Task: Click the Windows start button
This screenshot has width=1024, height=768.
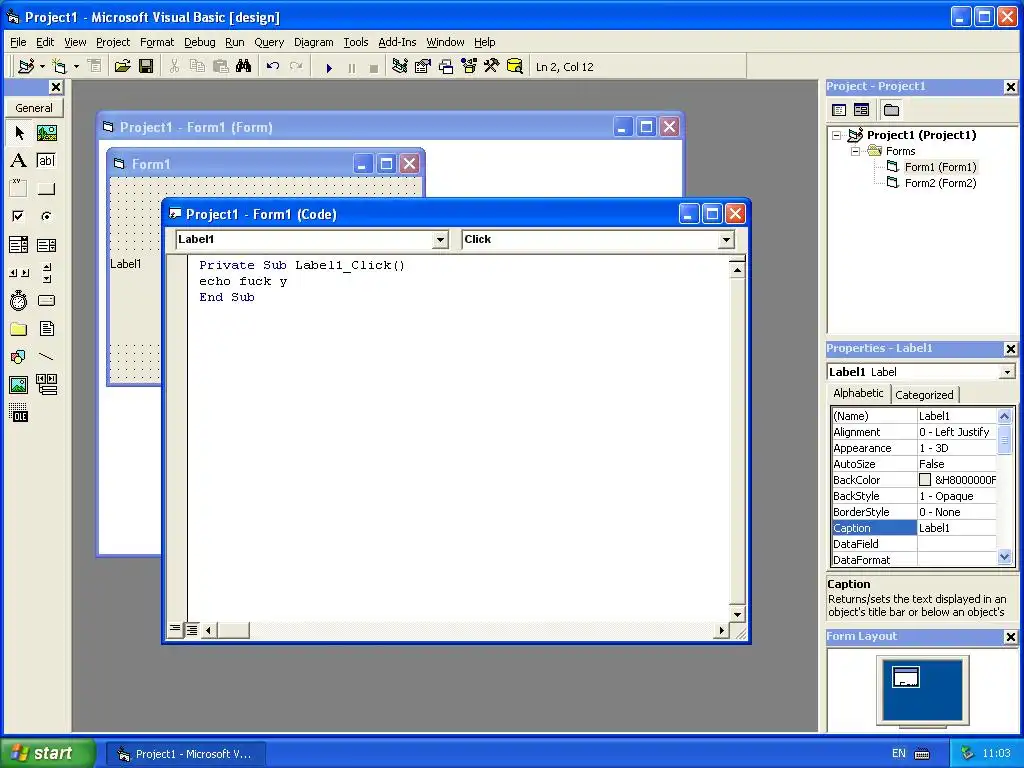Action: [48, 753]
